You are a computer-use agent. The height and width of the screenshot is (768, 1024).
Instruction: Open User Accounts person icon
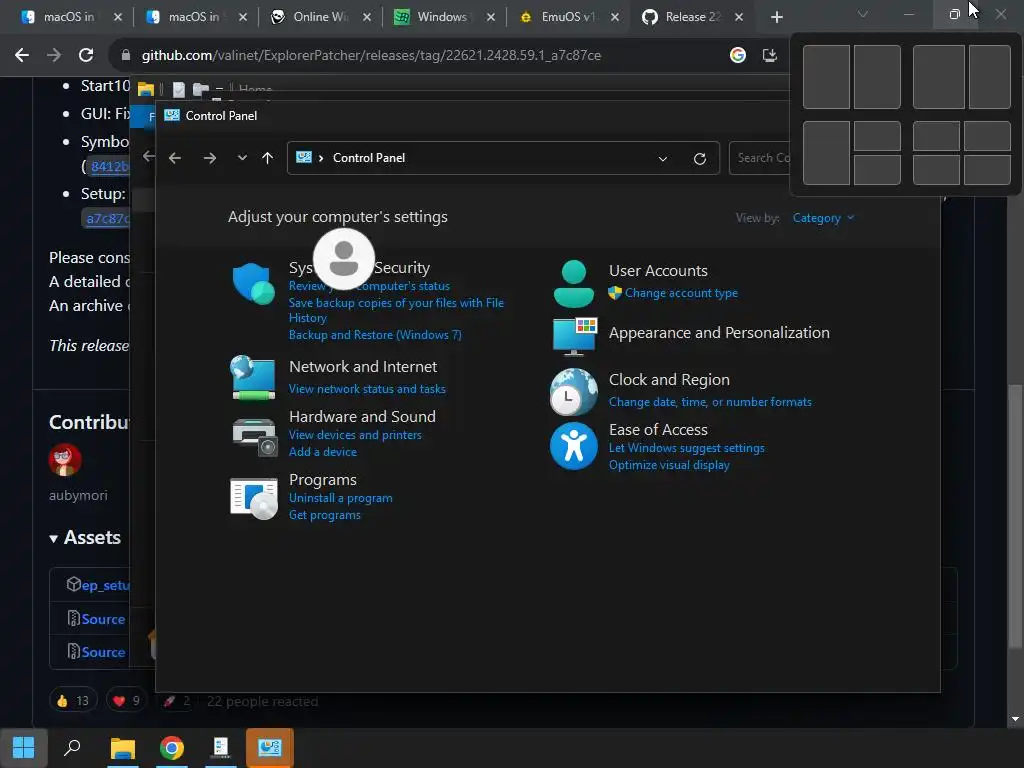point(573,283)
